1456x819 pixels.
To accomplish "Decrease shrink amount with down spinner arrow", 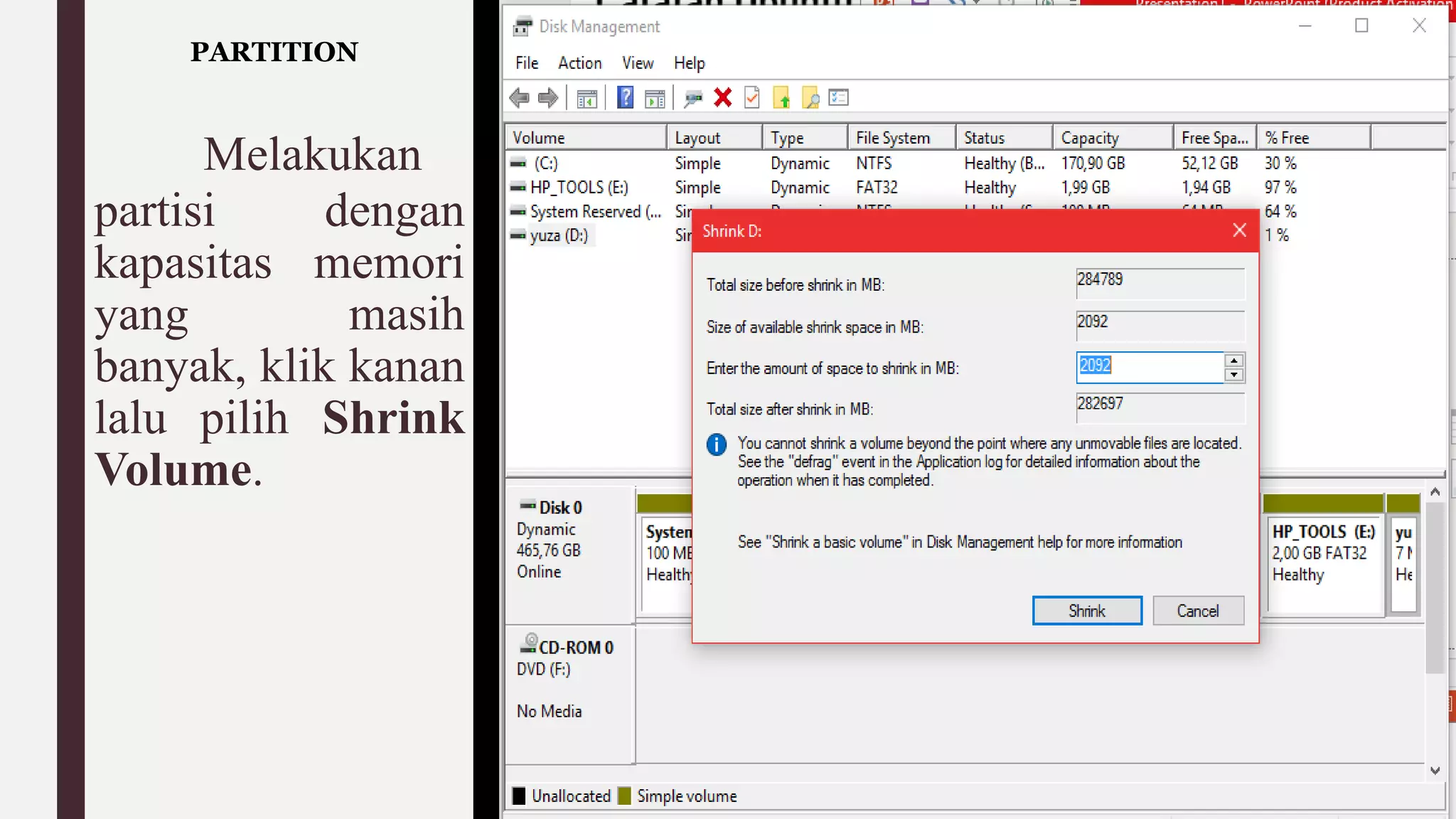I will click(1234, 375).
